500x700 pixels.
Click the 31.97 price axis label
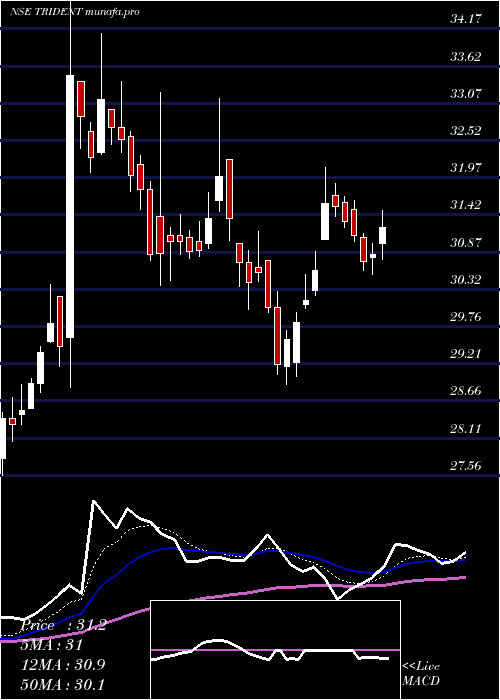(x=466, y=168)
